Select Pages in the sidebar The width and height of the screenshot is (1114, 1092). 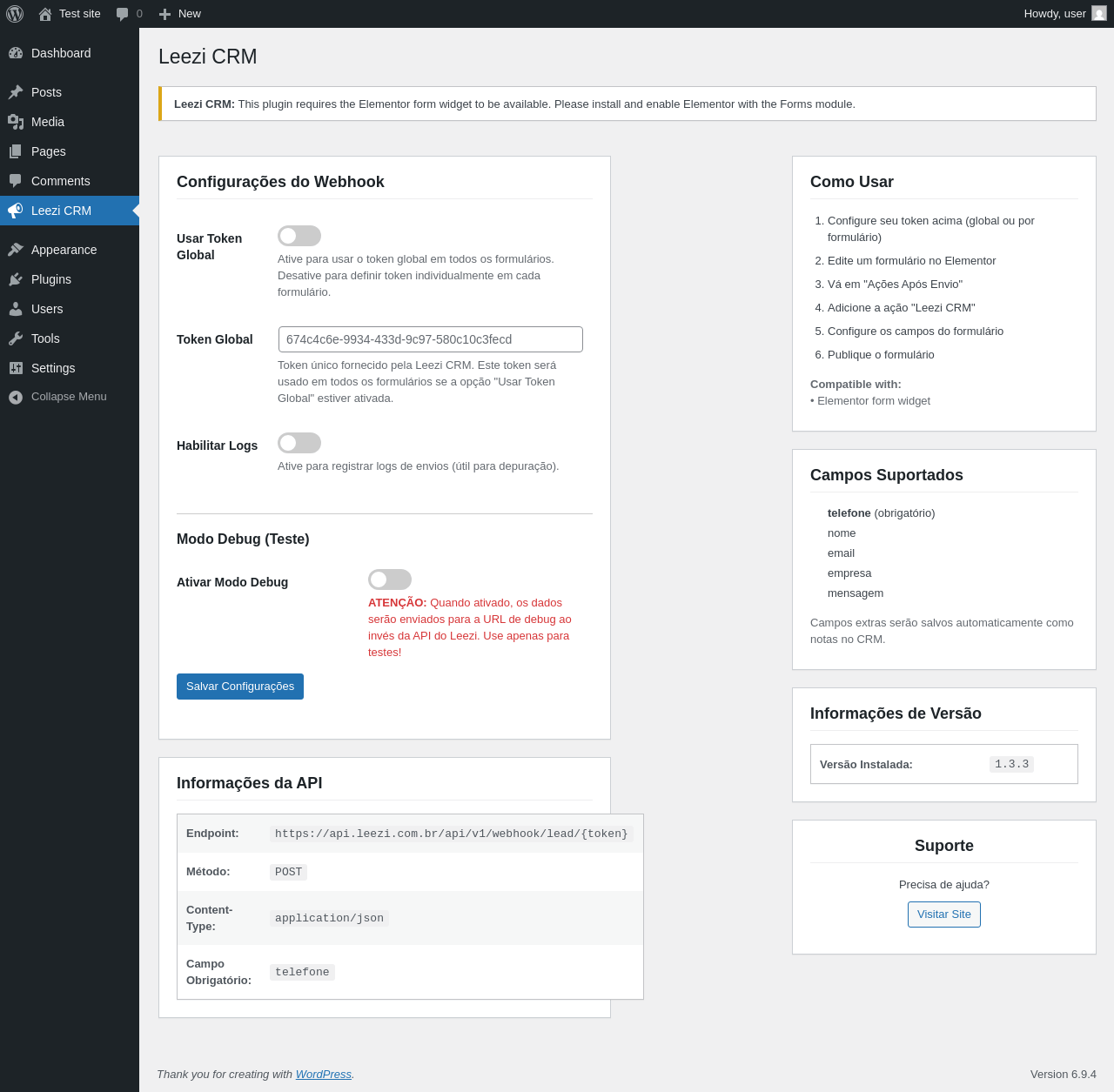70,151
